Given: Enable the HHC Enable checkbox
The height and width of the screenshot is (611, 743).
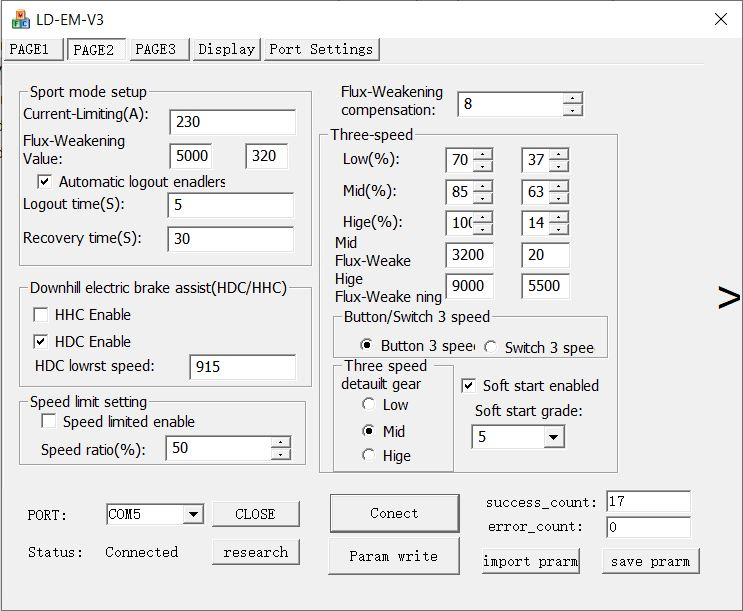Looking at the screenshot, I should tap(42, 315).
